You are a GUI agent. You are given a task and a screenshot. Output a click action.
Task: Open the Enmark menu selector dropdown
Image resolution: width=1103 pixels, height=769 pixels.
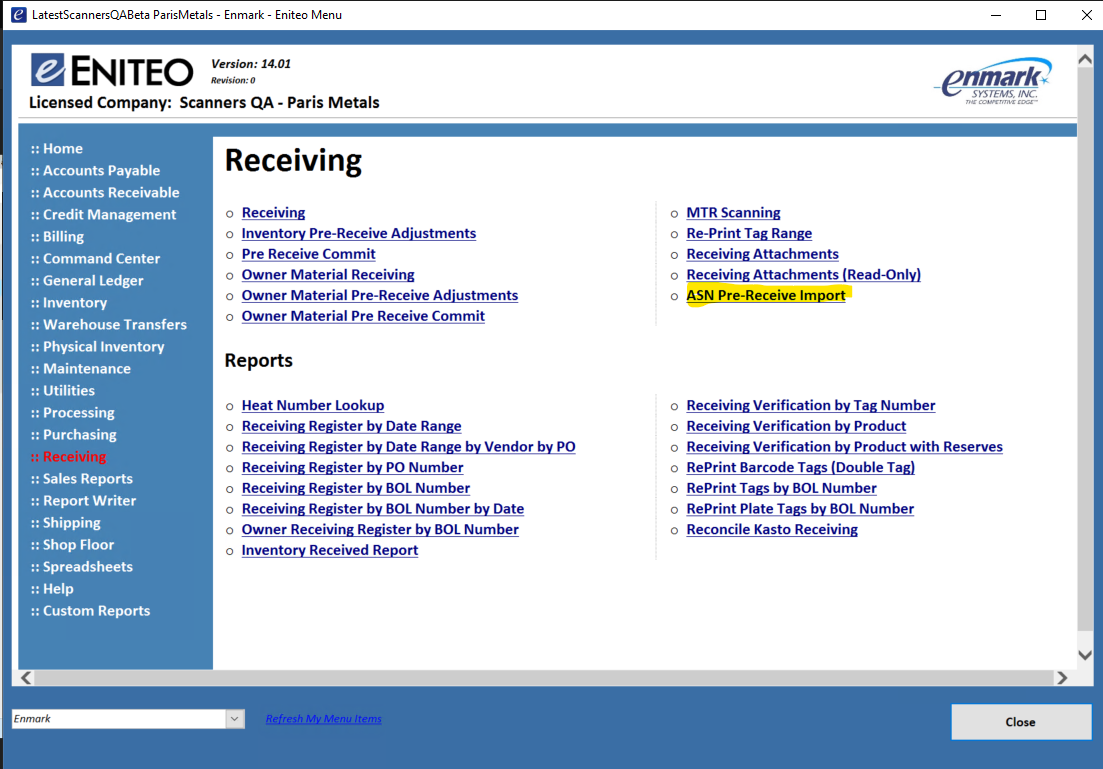[x=234, y=718]
